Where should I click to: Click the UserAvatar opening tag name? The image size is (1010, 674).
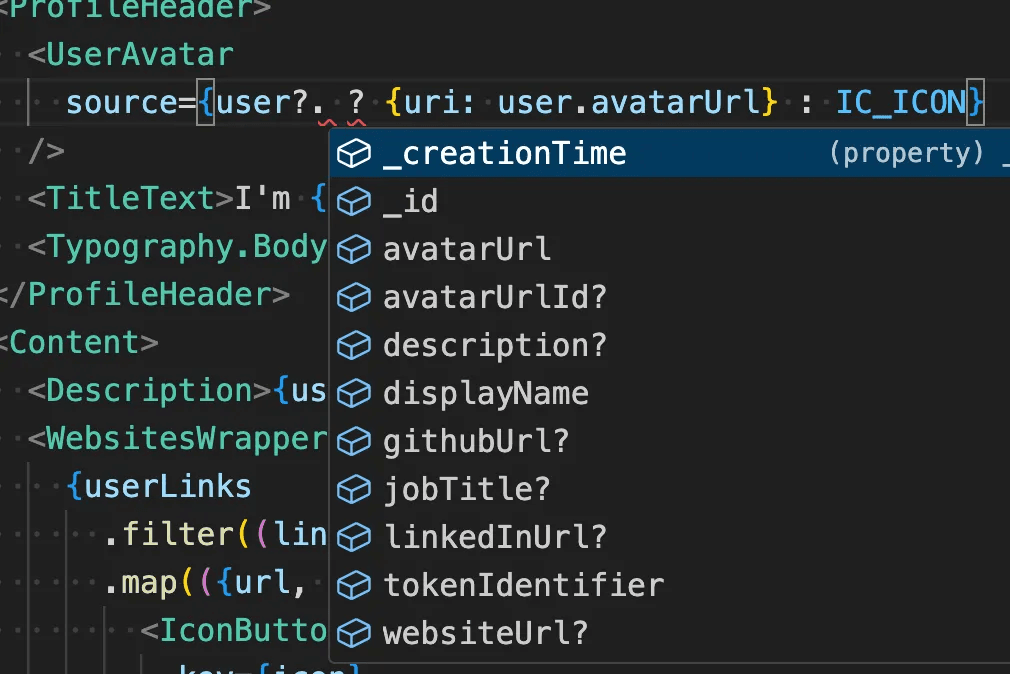tap(139, 54)
